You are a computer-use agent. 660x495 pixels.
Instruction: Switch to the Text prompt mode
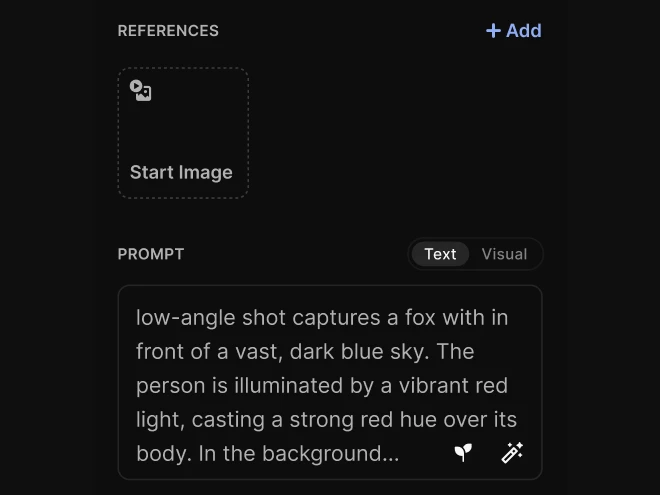click(440, 254)
